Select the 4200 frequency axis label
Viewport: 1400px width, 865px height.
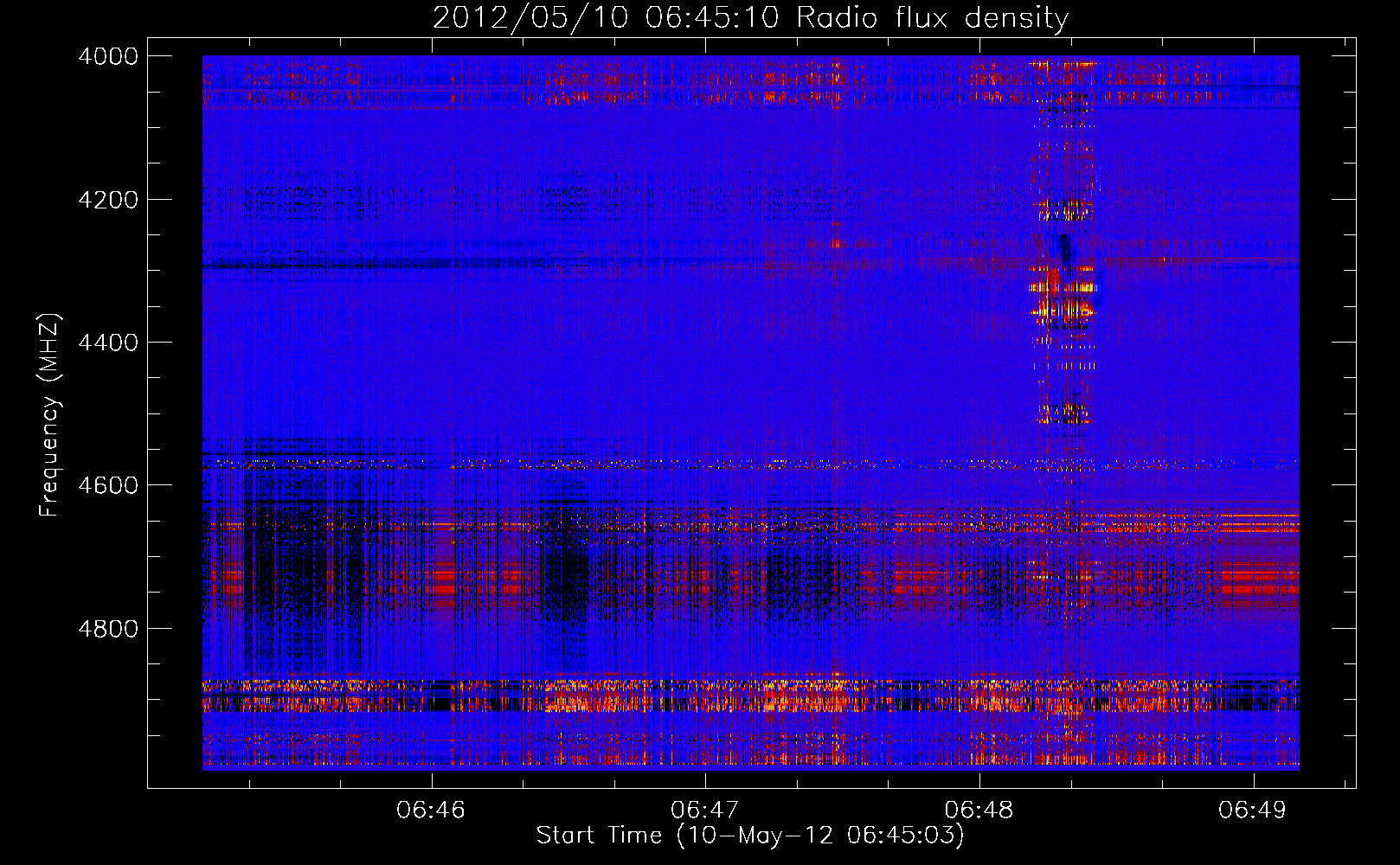108,200
